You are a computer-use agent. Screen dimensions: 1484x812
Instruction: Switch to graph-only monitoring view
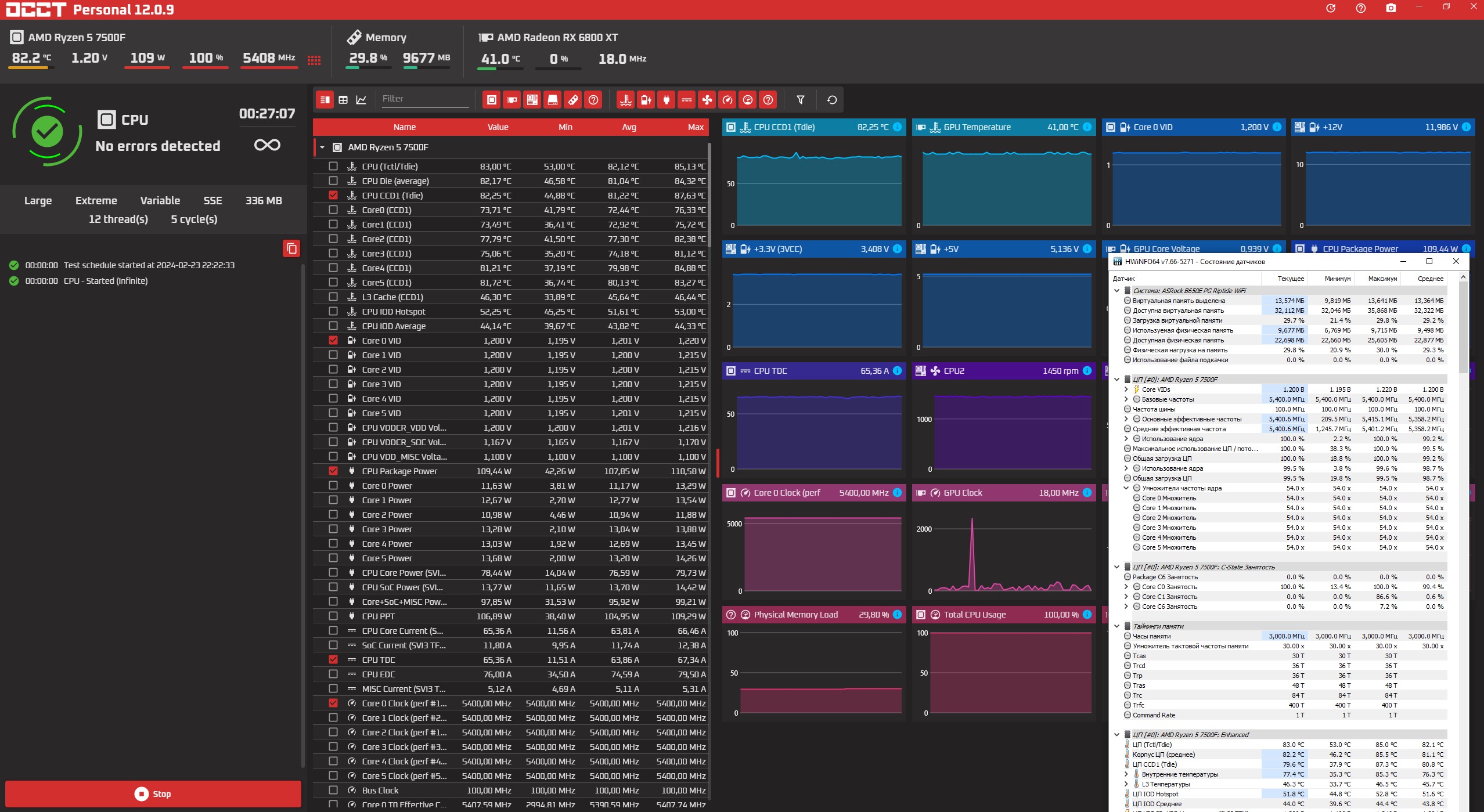click(361, 100)
